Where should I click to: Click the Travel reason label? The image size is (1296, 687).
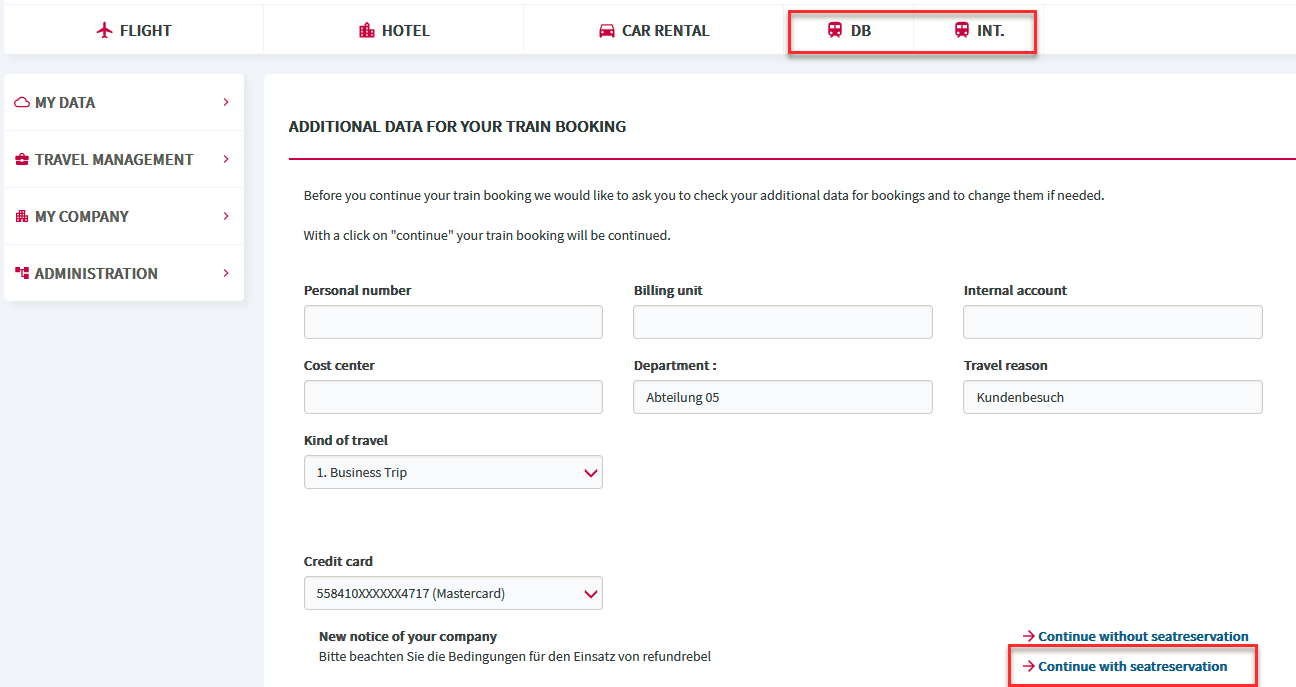[1005, 365]
